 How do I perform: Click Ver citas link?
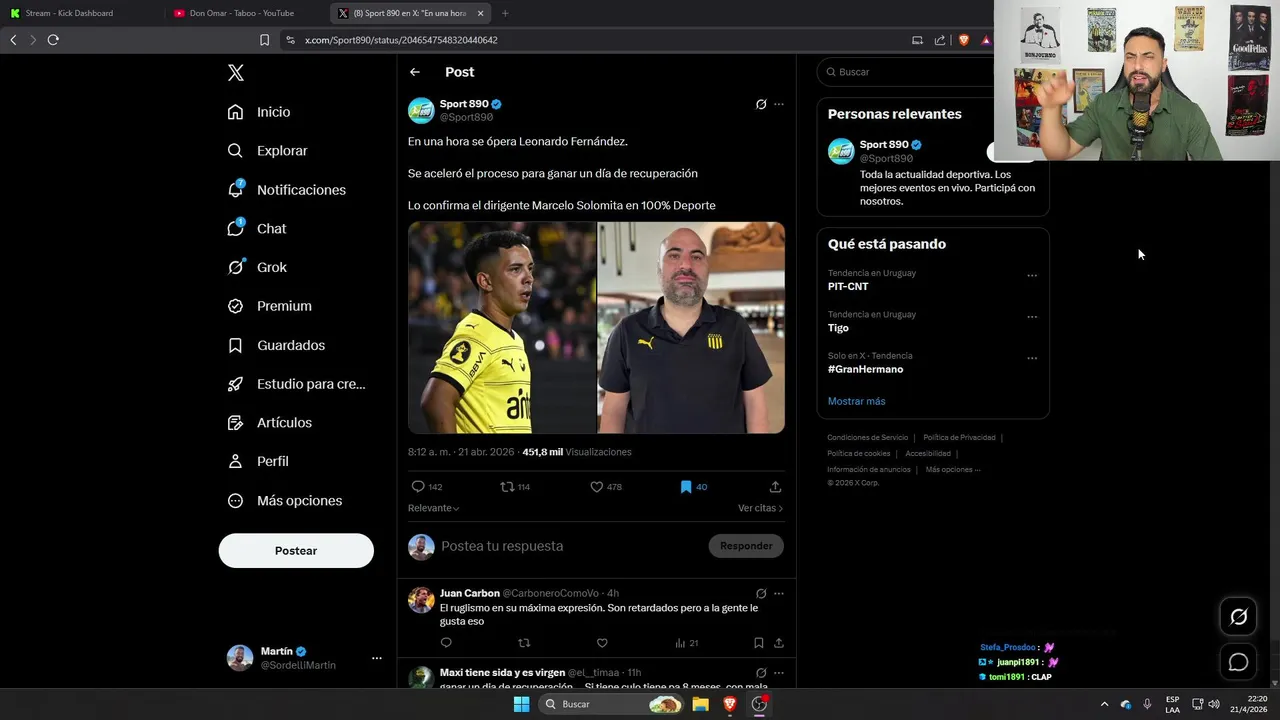tap(760, 508)
